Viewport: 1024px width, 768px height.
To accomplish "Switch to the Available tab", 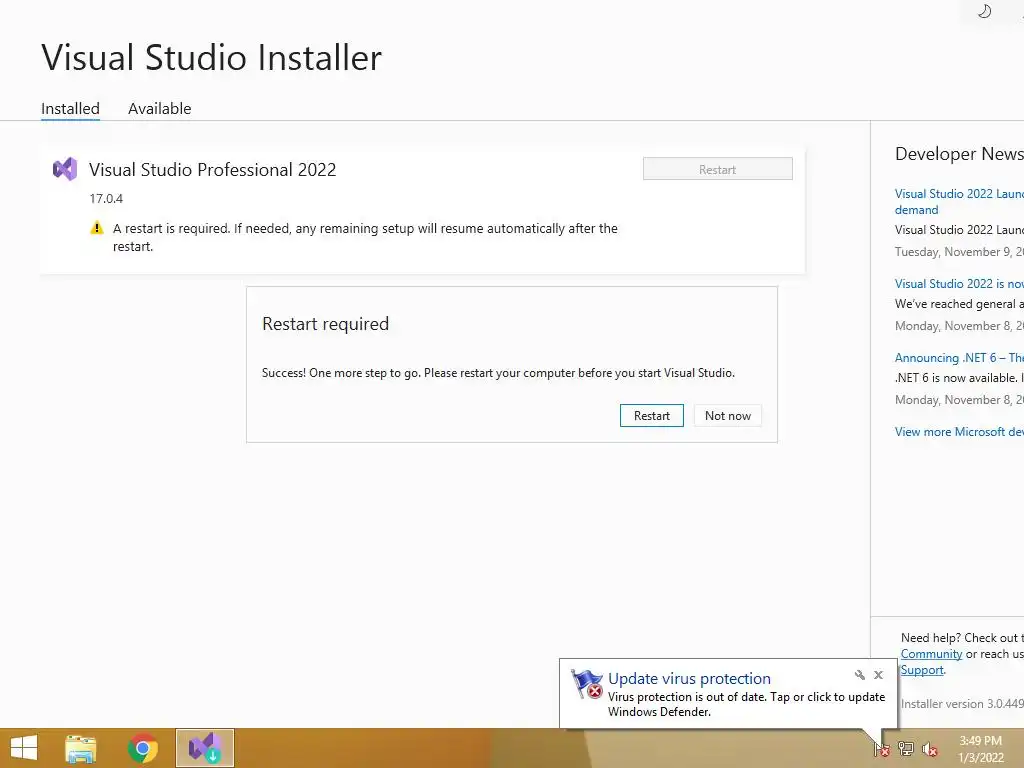I will click(x=159, y=108).
